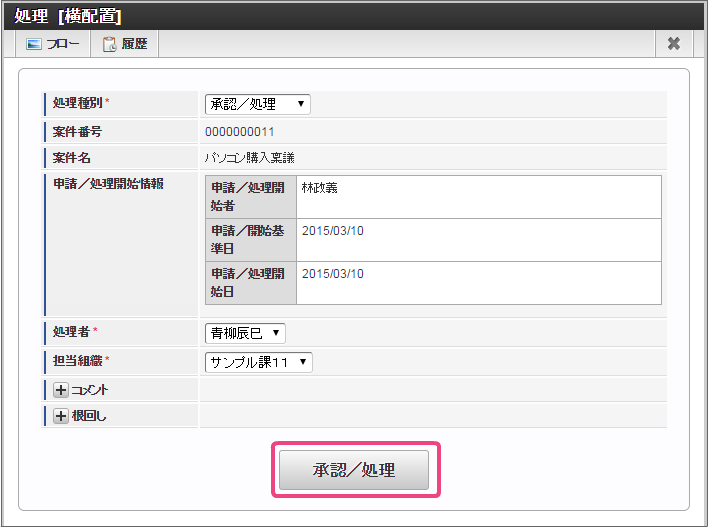Click the history clipboard icon
The image size is (708, 527).
(x=110, y=44)
